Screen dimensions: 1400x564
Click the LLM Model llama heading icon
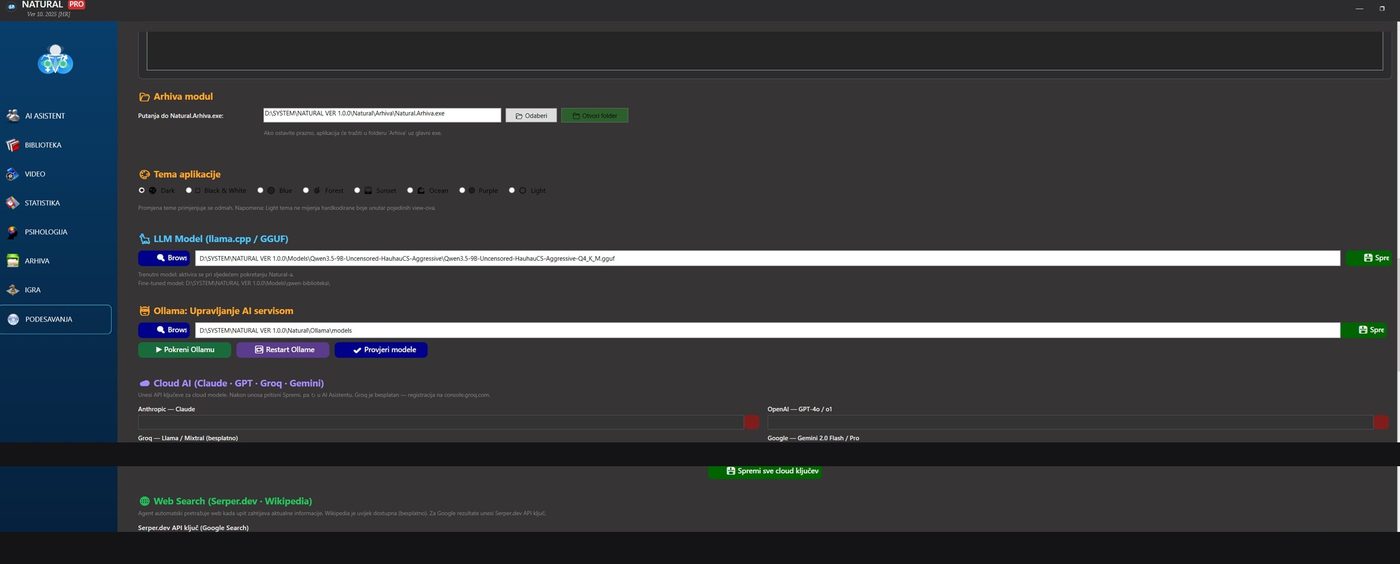point(144,239)
